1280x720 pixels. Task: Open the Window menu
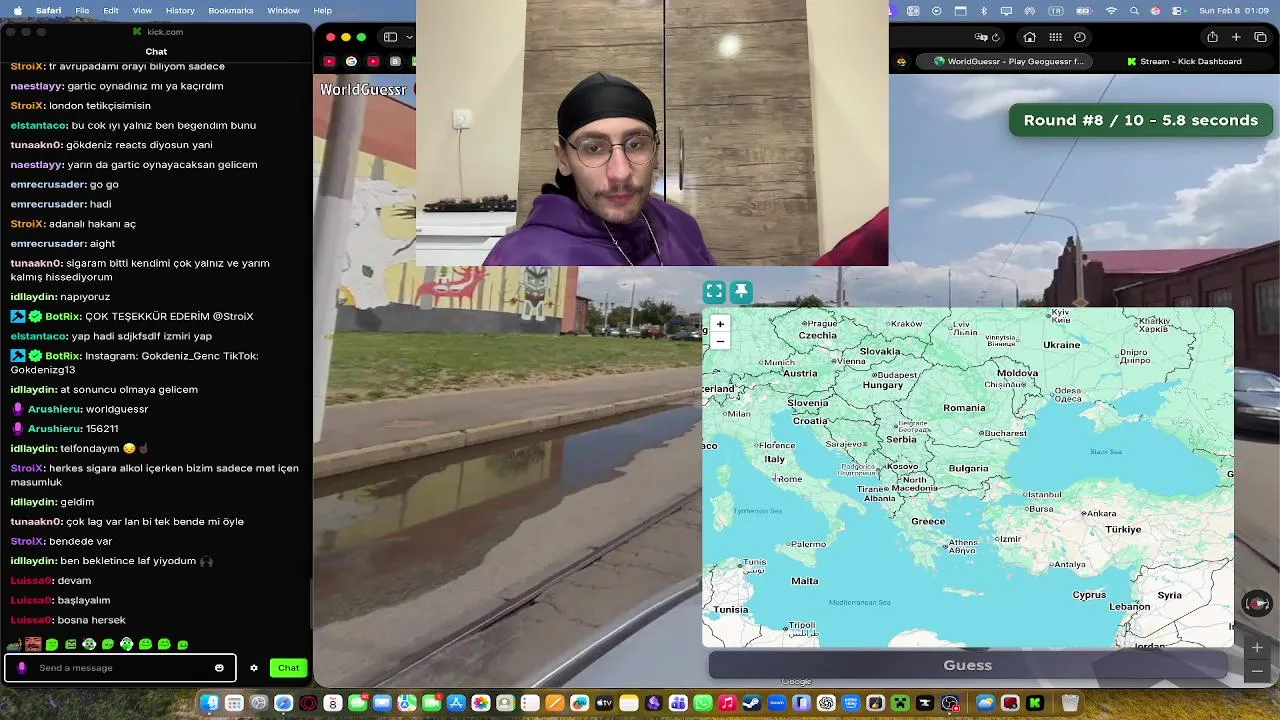(x=283, y=10)
